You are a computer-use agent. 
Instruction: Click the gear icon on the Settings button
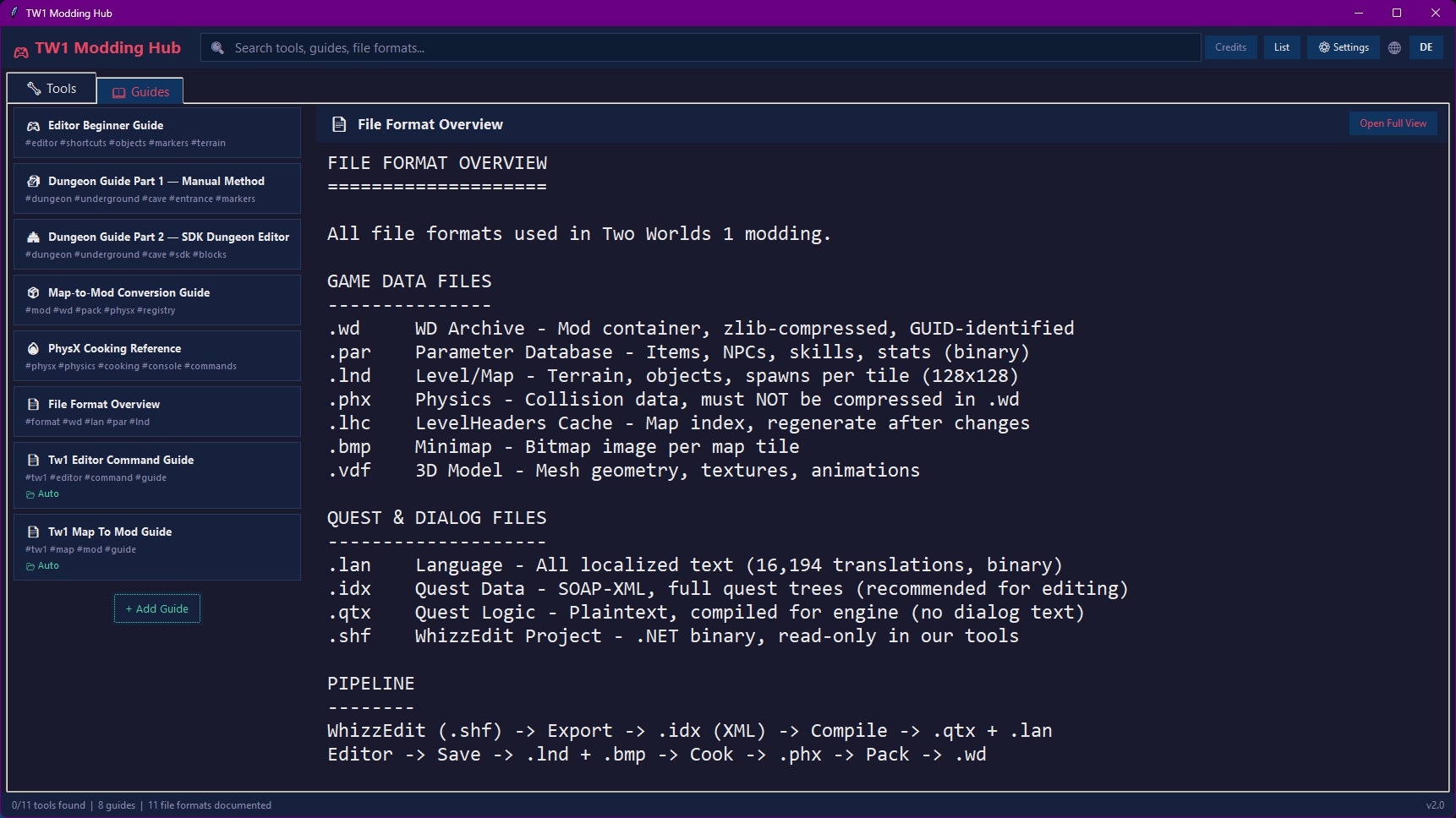pos(1324,47)
